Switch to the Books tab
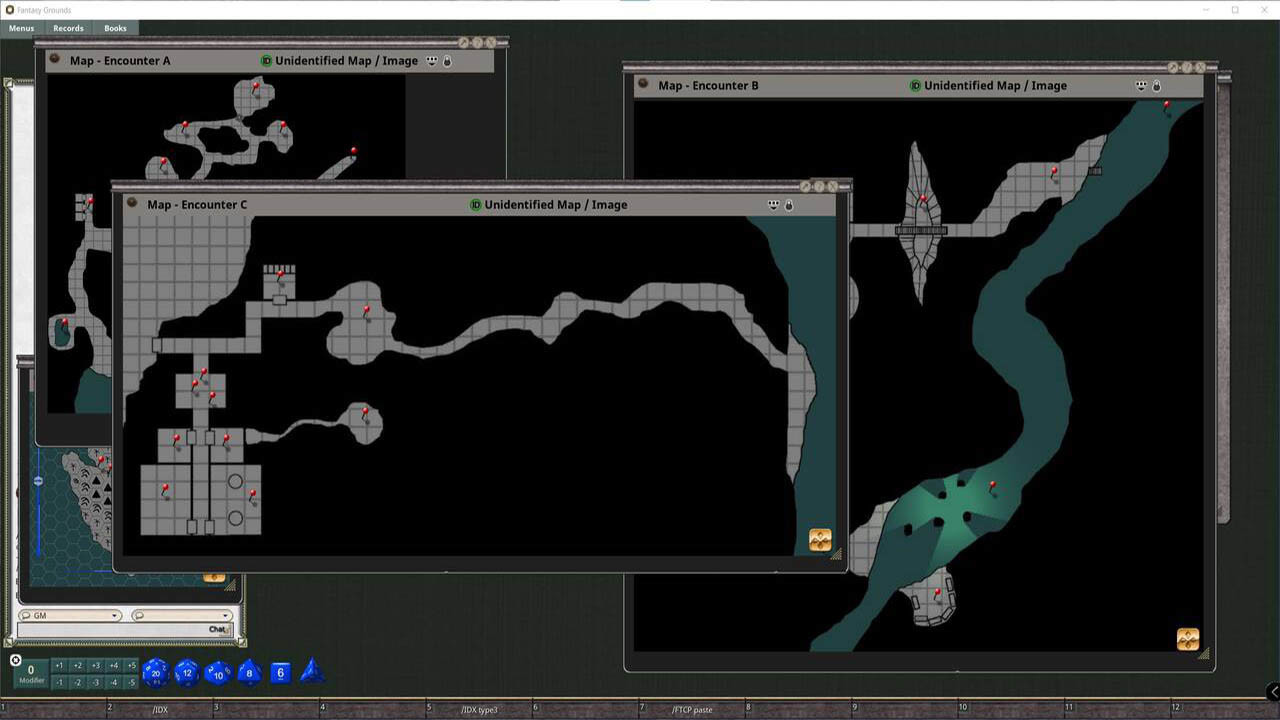This screenshot has height=720, width=1280. tap(115, 28)
